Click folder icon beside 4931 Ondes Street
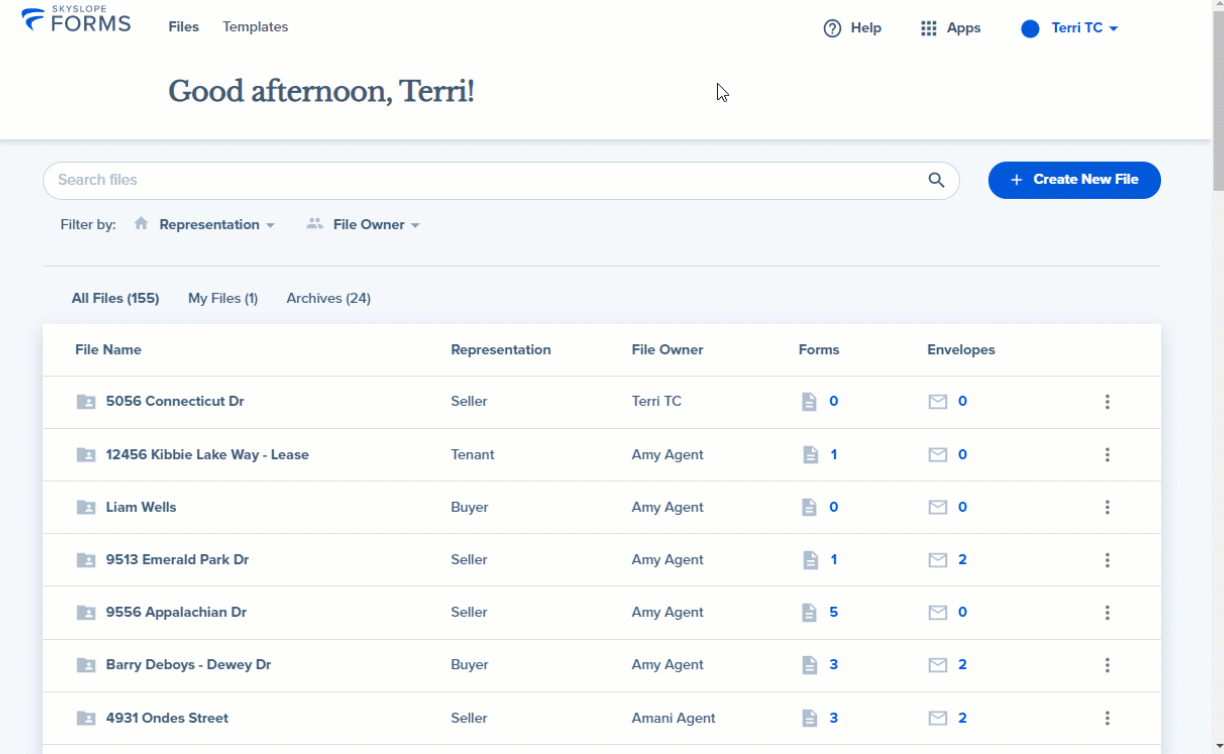 (x=87, y=718)
